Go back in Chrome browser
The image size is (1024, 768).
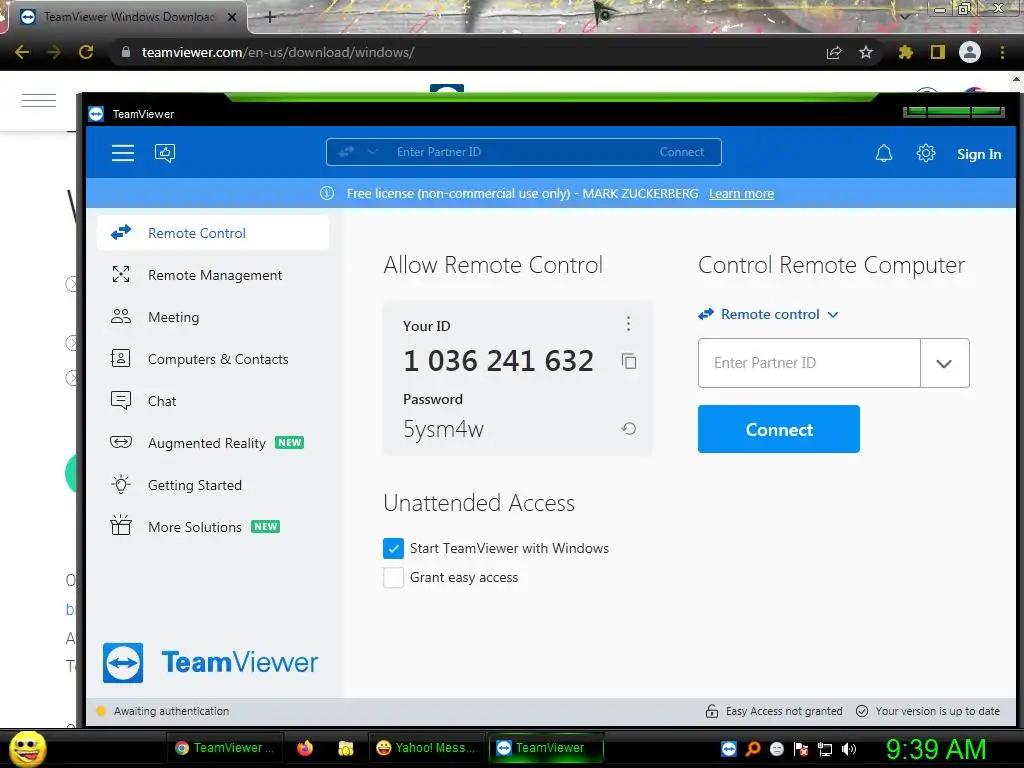22,52
